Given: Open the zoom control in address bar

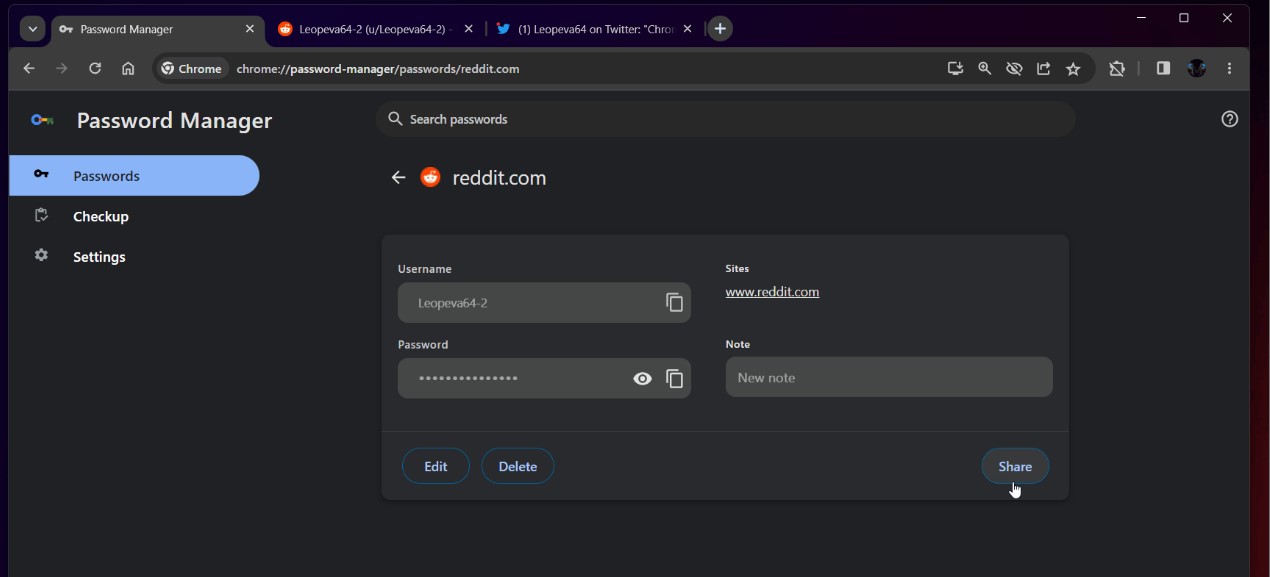Looking at the screenshot, I should tap(985, 69).
